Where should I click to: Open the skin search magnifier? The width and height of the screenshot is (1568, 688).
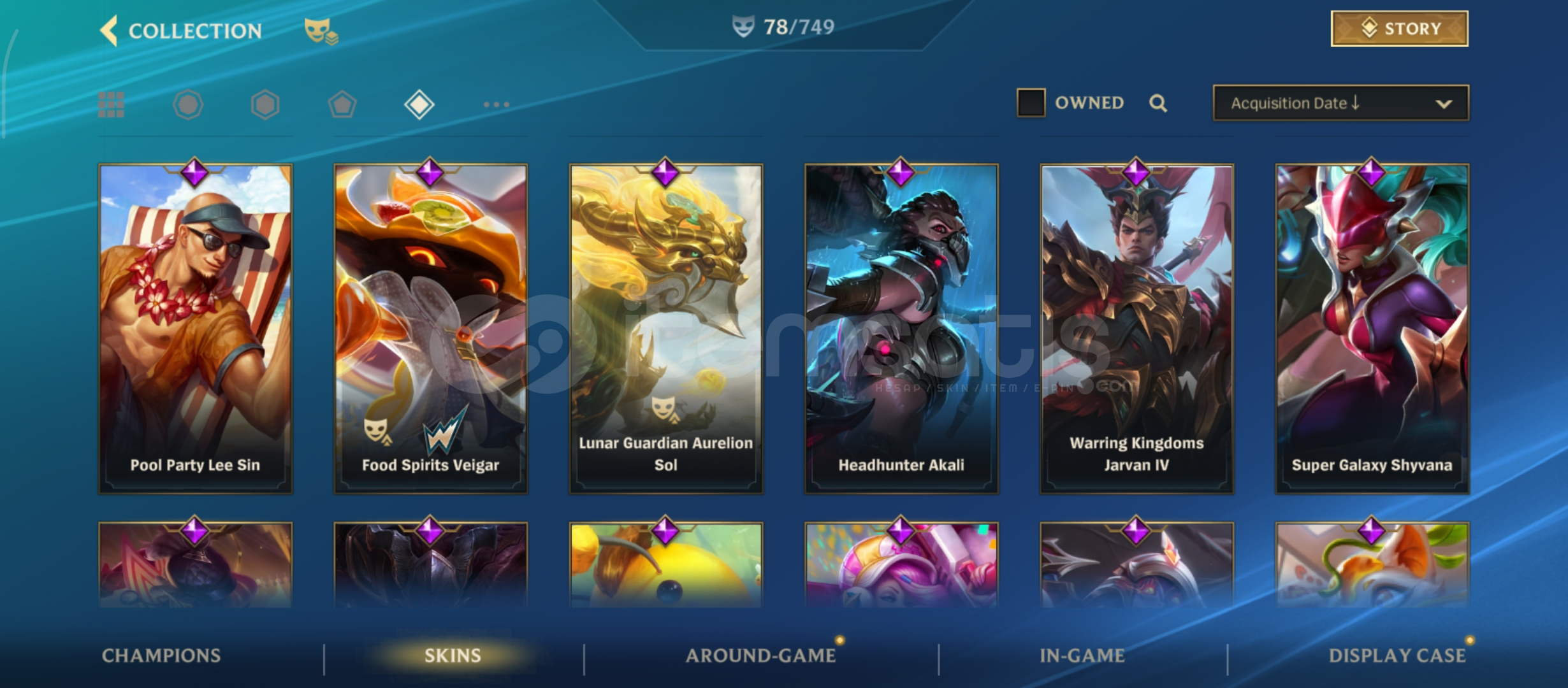[1158, 103]
